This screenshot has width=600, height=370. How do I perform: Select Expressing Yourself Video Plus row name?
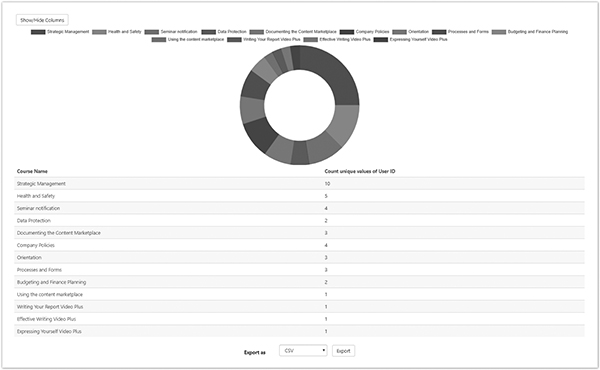[x=49, y=331]
